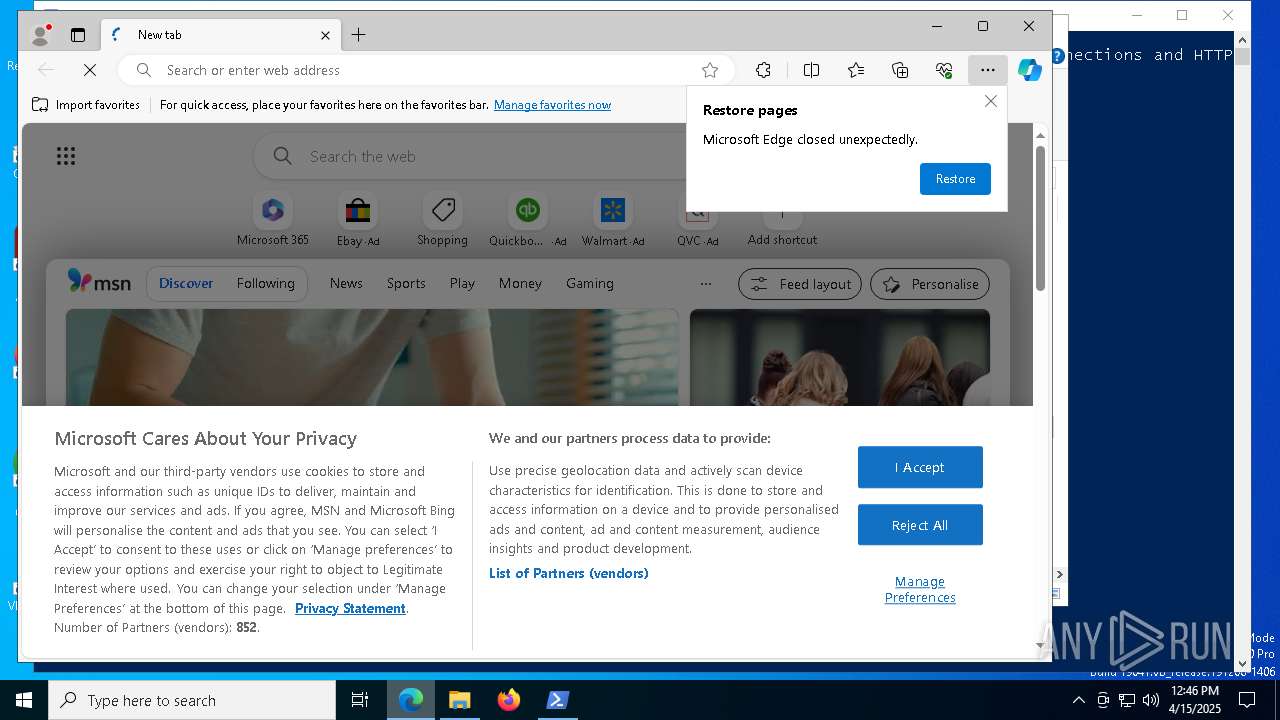The height and width of the screenshot is (720, 1280).
Task: Add this page to favorites star
Action: tap(710, 70)
